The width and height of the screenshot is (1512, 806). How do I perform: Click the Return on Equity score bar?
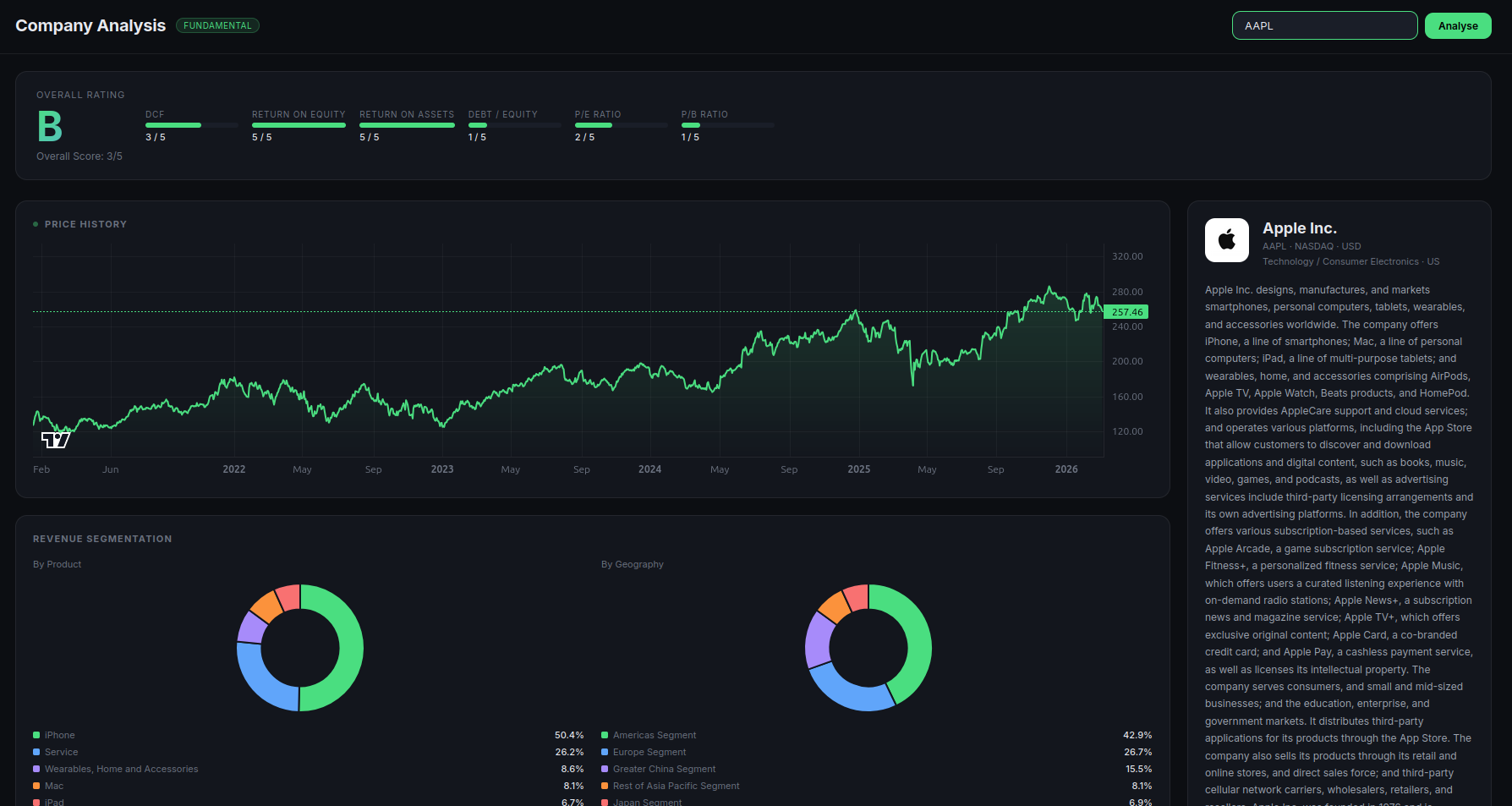299,125
